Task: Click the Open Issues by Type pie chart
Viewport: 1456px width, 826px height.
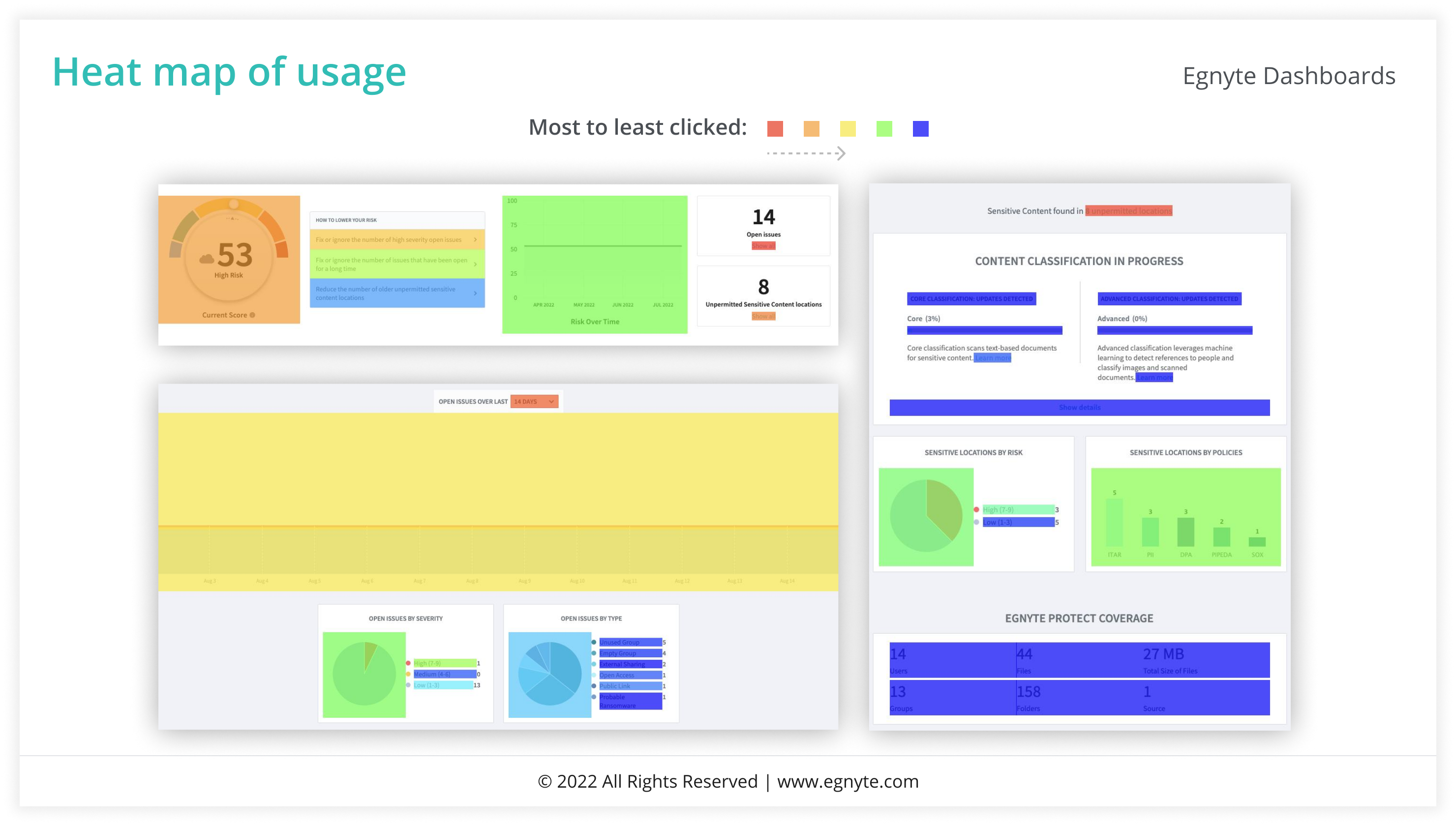Action: [x=550, y=674]
